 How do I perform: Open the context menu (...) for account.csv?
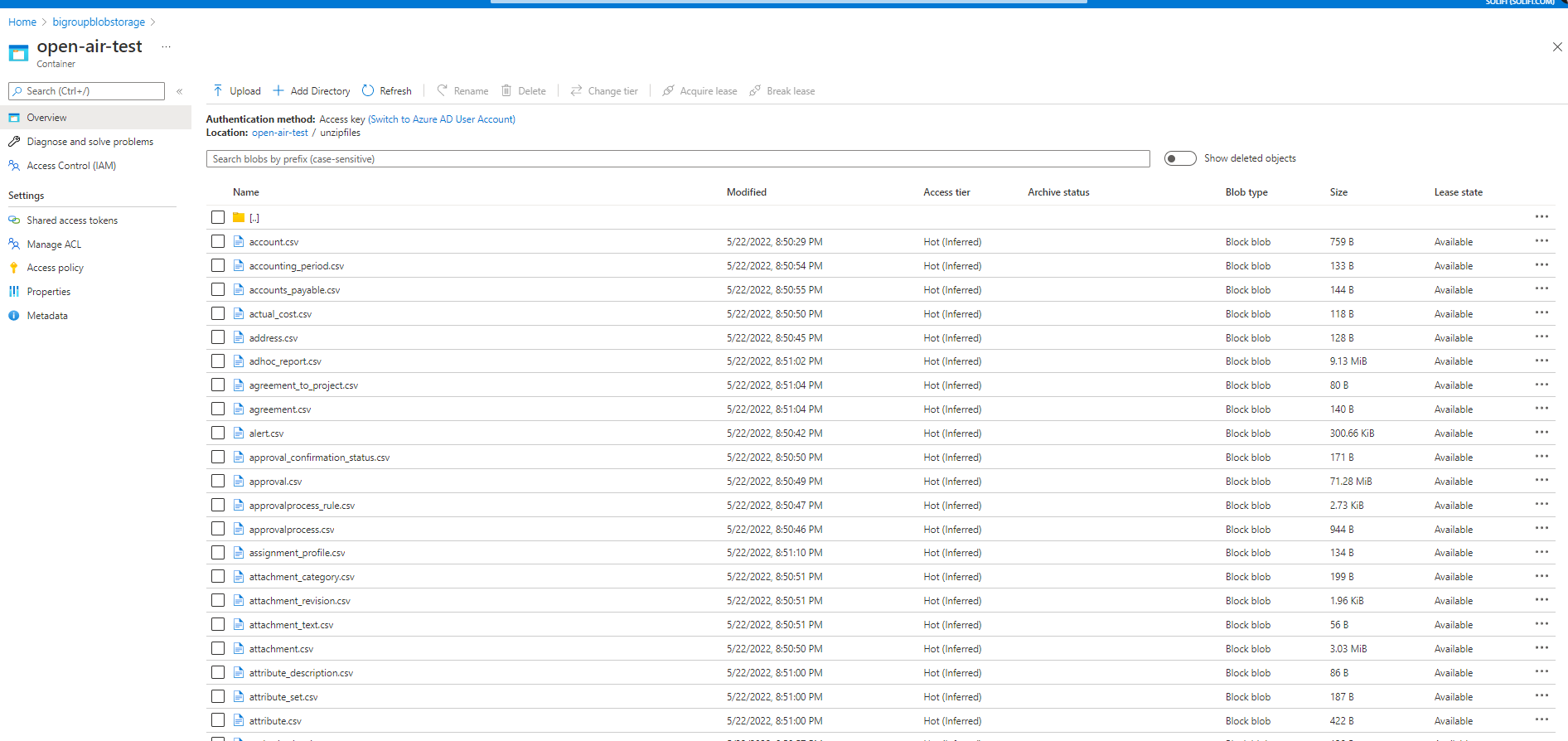1541,241
